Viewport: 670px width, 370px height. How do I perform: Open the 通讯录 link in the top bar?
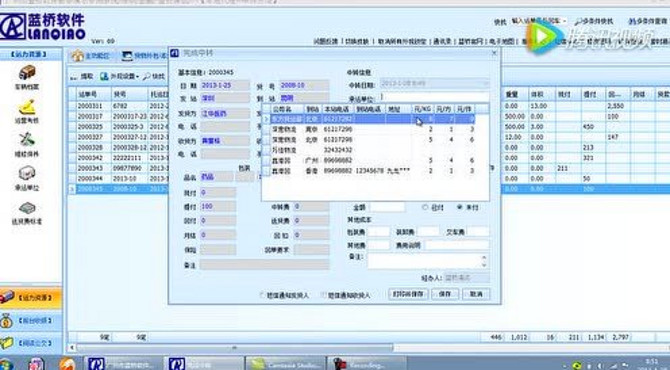pyautogui.click(x=442, y=41)
